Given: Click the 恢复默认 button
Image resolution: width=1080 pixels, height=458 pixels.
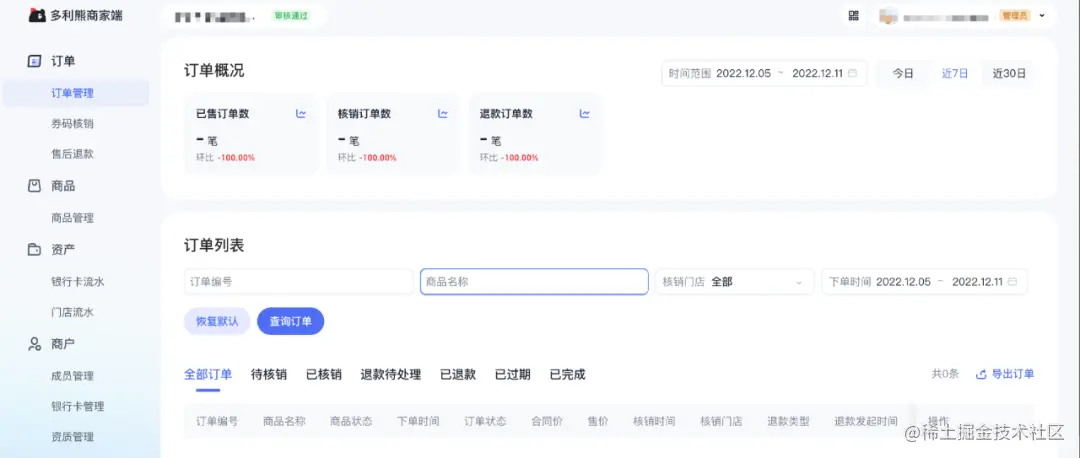Looking at the screenshot, I should click(x=217, y=322).
